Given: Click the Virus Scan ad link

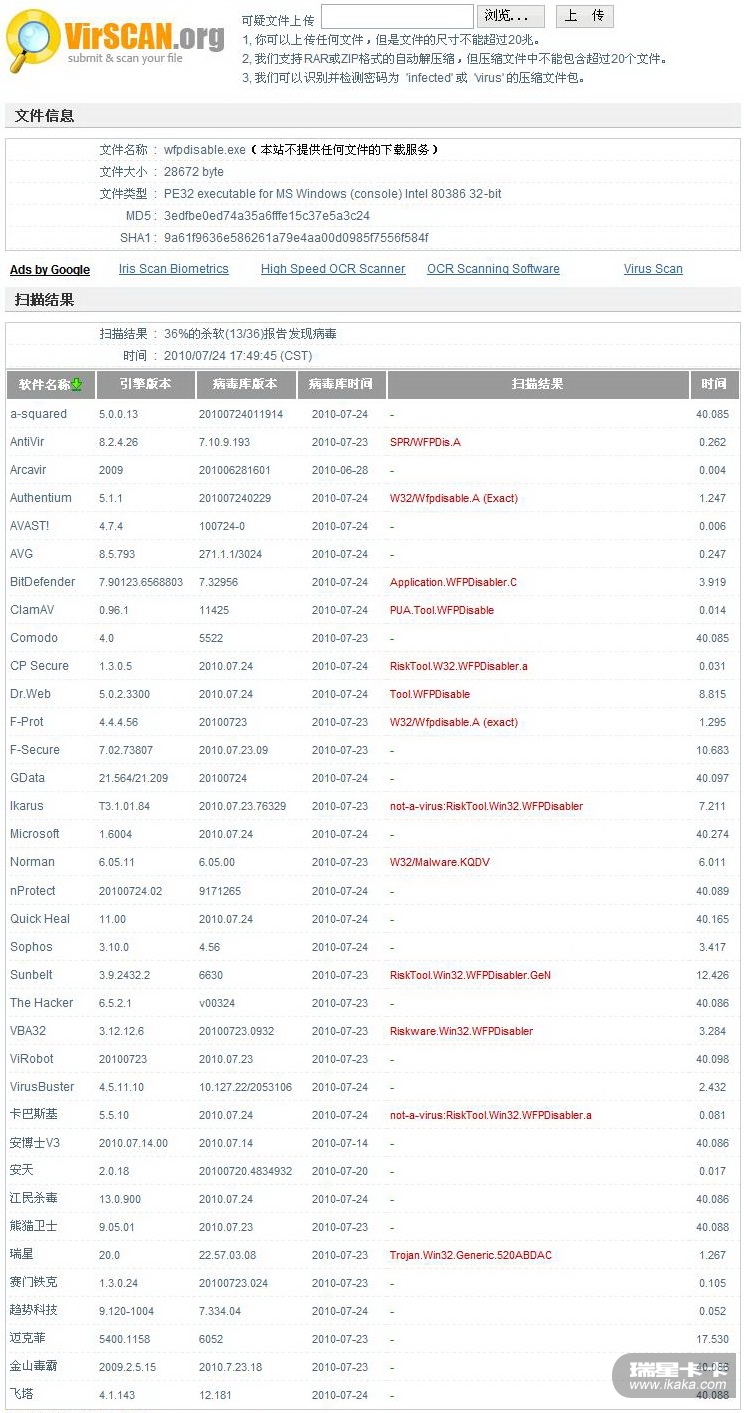Looking at the screenshot, I should (653, 269).
